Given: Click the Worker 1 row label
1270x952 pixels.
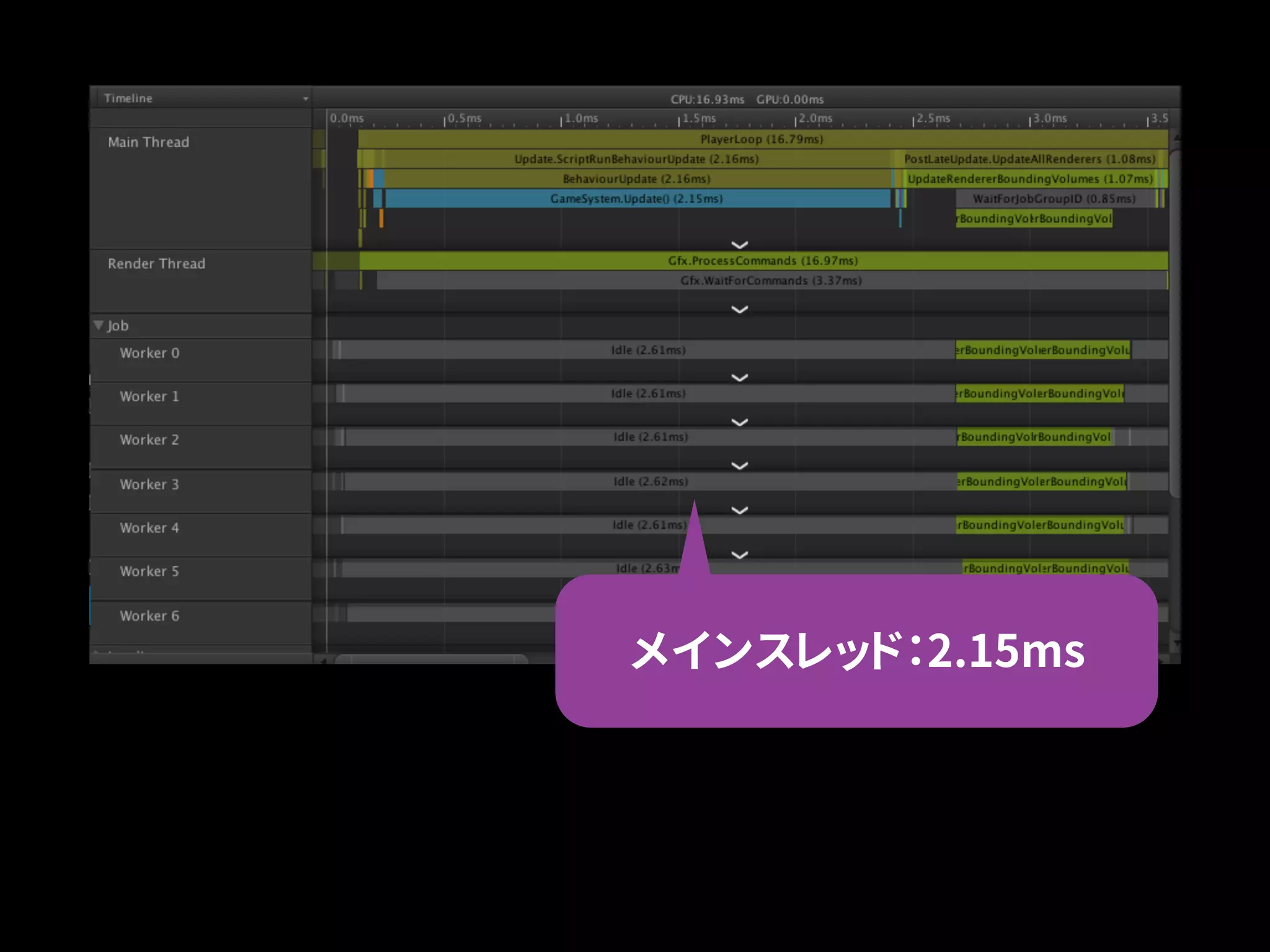Looking at the screenshot, I should [149, 396].
